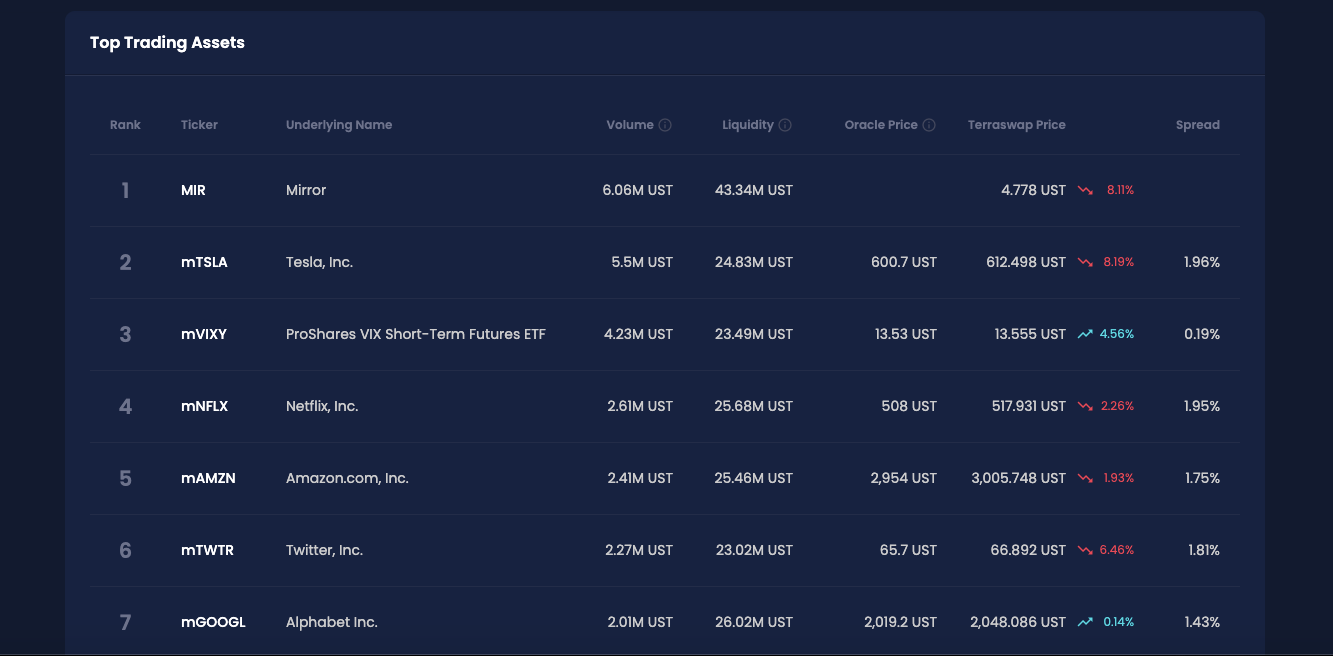Click the 4.23M UST volume value
The image size is (1333, 656).
pos(638,334)
